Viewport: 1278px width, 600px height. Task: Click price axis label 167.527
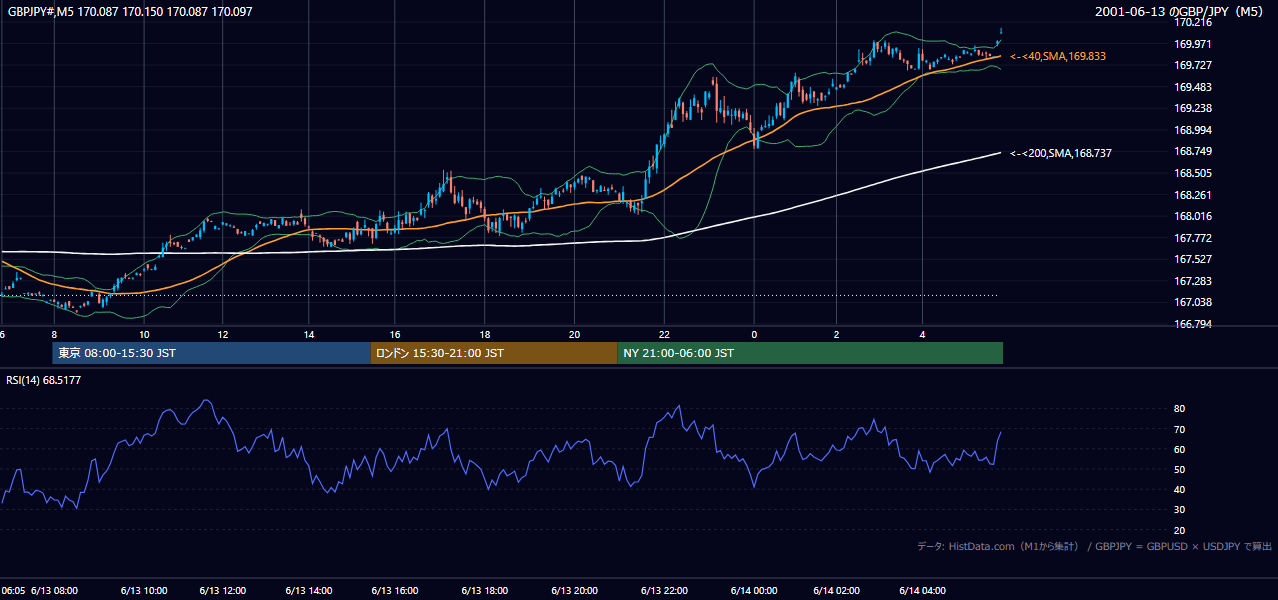pyautogui.click(x=1193, y=259)
